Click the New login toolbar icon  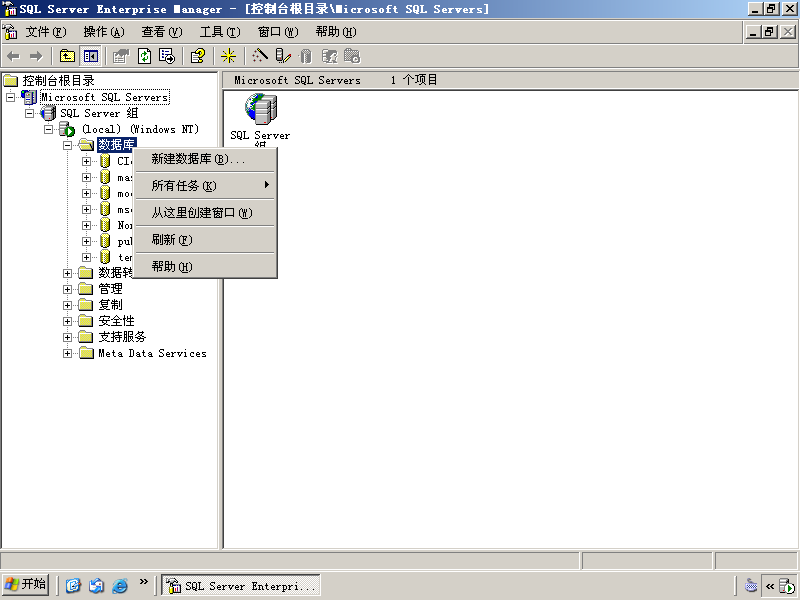tap(329, 56)
